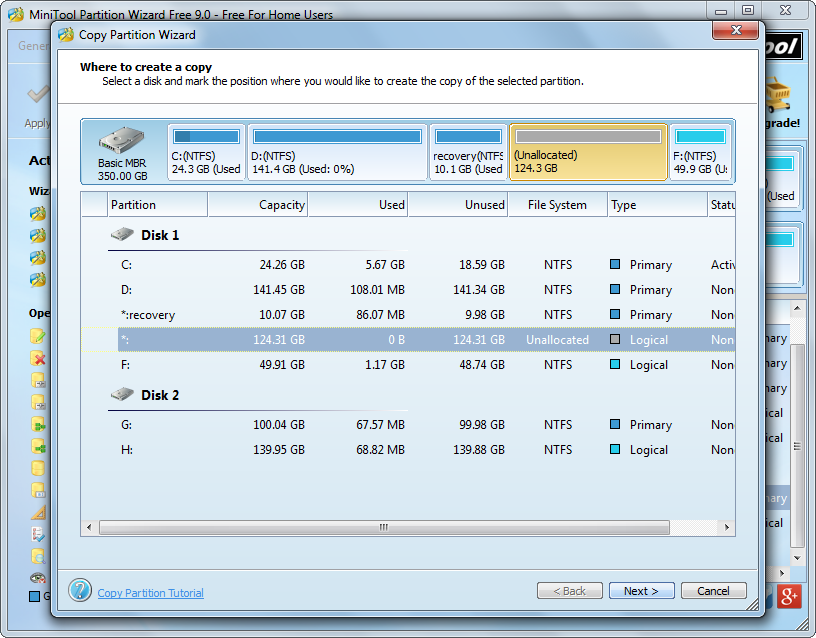Click the unallocated row gray Logical color square
816x638 pixels.
[615, 339]
